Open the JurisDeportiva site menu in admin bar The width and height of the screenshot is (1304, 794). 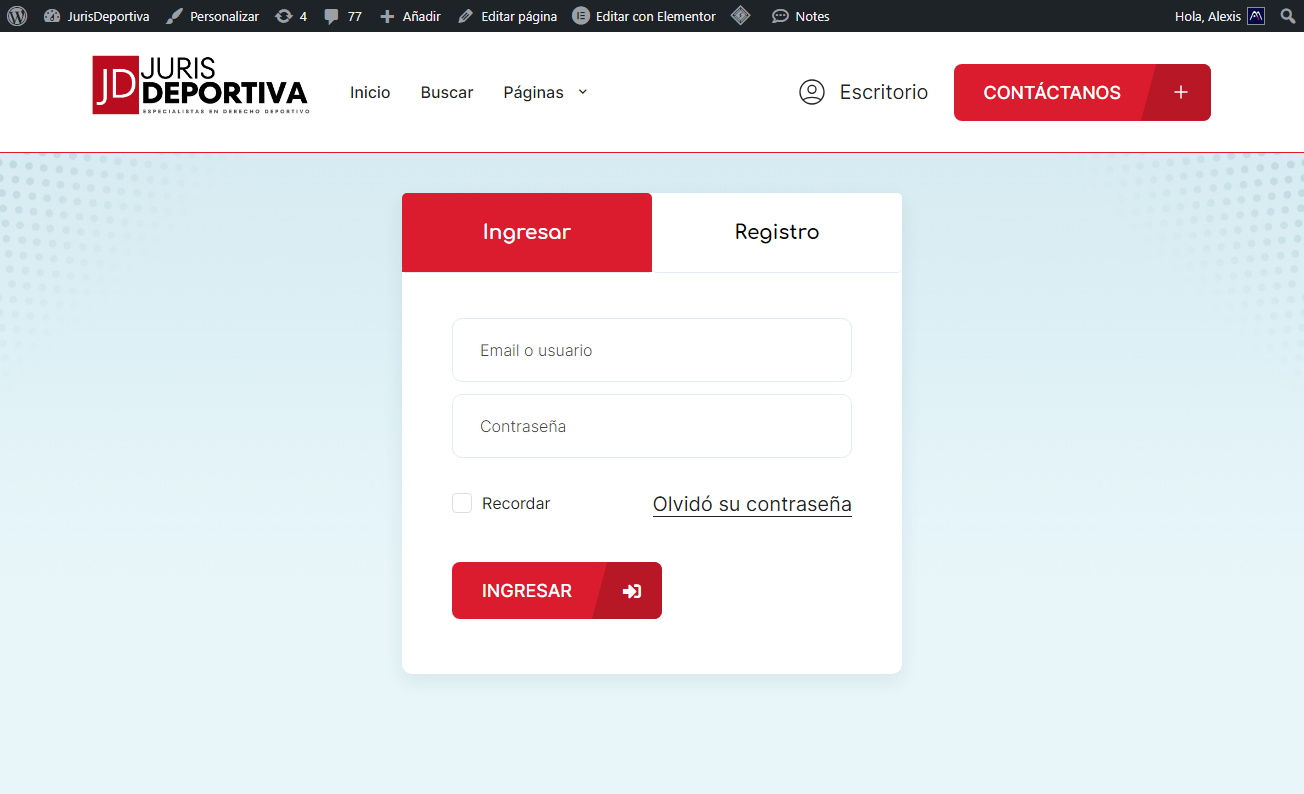[97, 16]
